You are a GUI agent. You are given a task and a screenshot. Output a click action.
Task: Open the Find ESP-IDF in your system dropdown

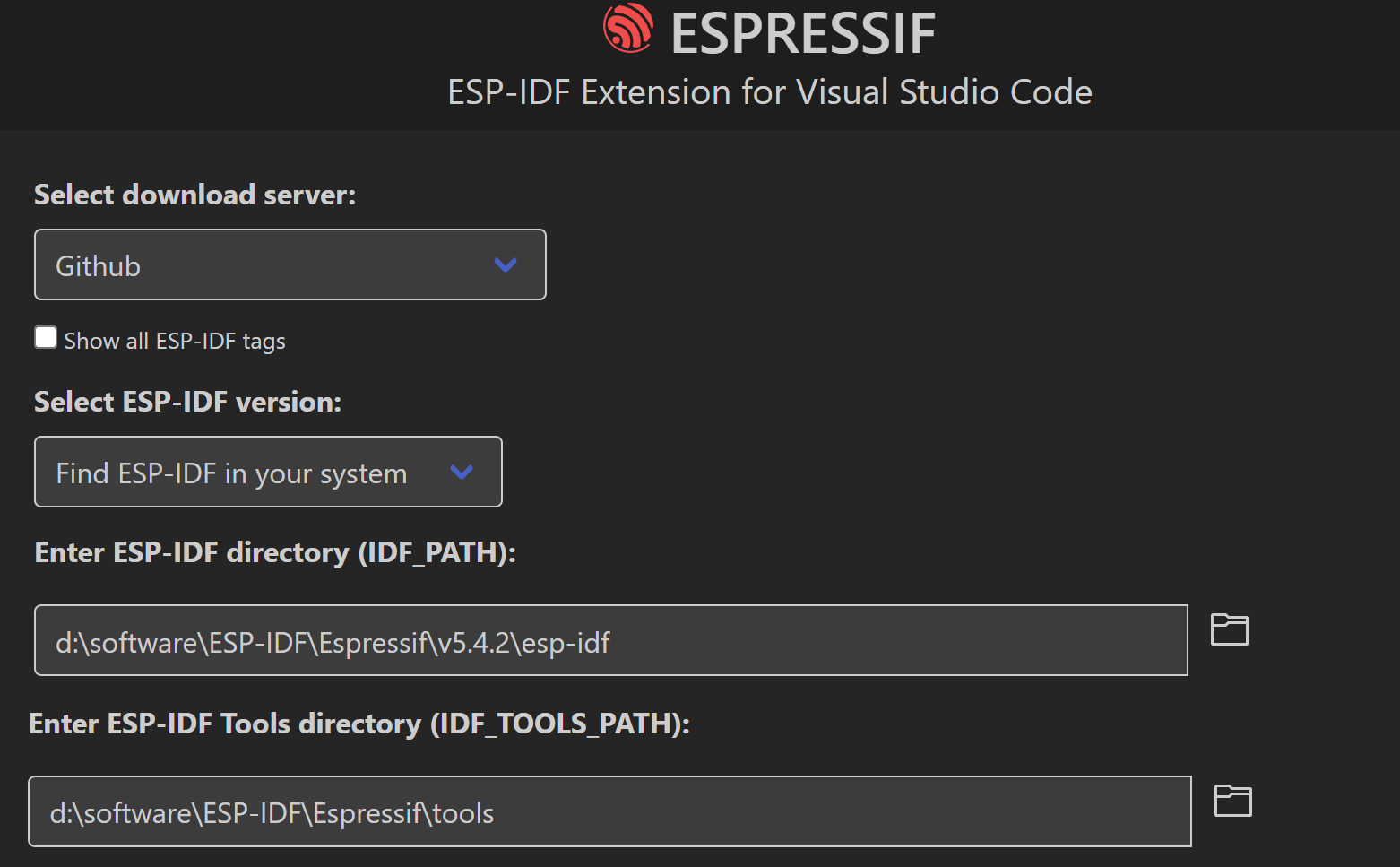click(x=268, y=472)
